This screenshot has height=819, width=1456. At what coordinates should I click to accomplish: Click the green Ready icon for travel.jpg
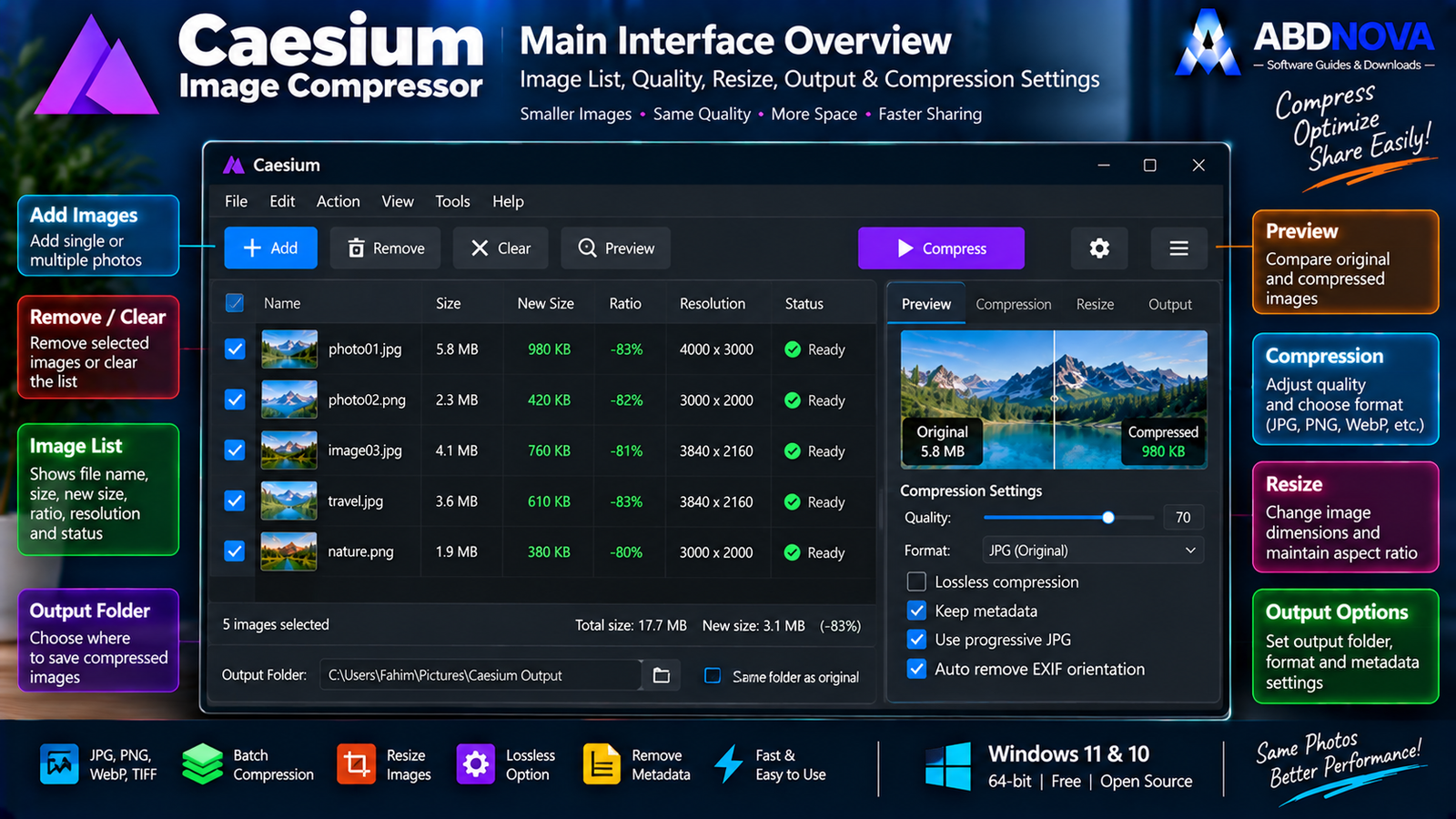[793, 502]
